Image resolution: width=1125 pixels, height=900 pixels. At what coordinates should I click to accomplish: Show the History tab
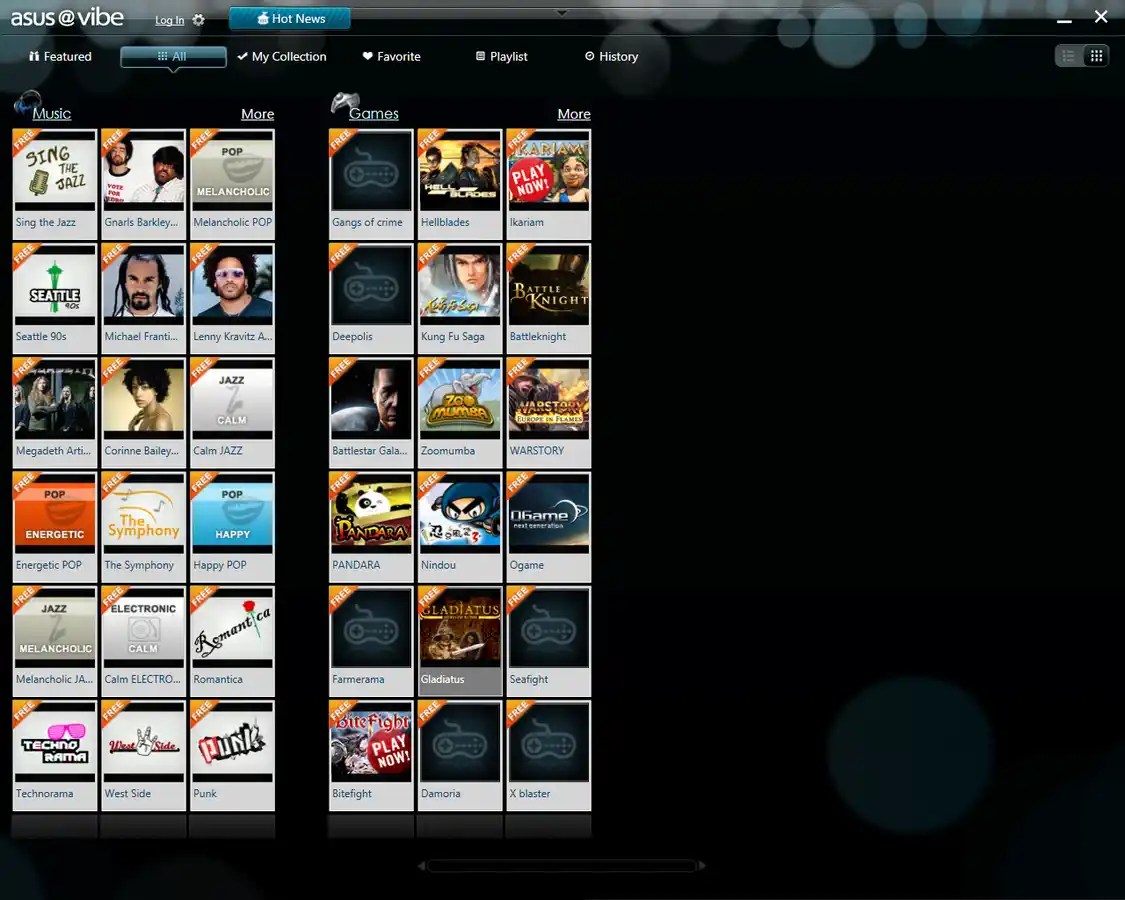[x=611, y=57]
